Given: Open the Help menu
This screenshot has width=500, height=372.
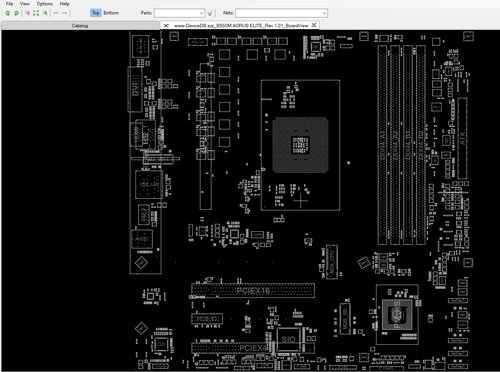Looking at the screenshot, I should [64, 4].
